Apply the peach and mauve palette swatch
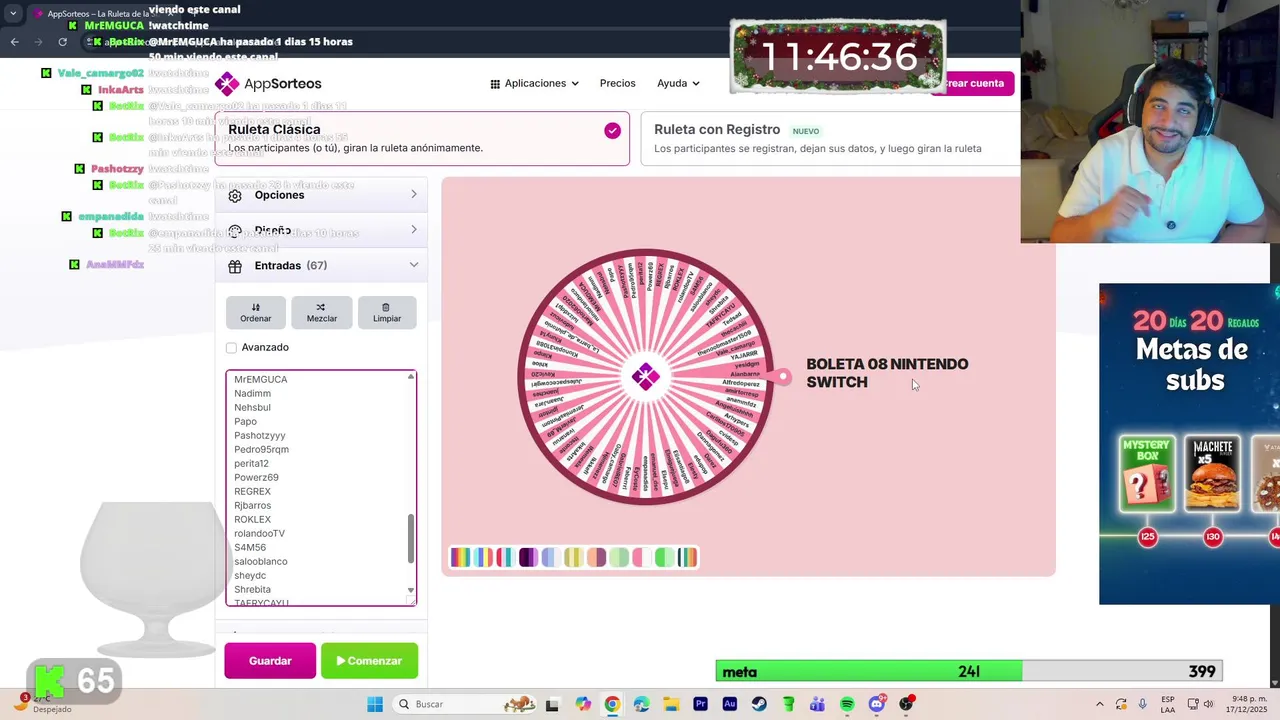 [x=596, y=557]
